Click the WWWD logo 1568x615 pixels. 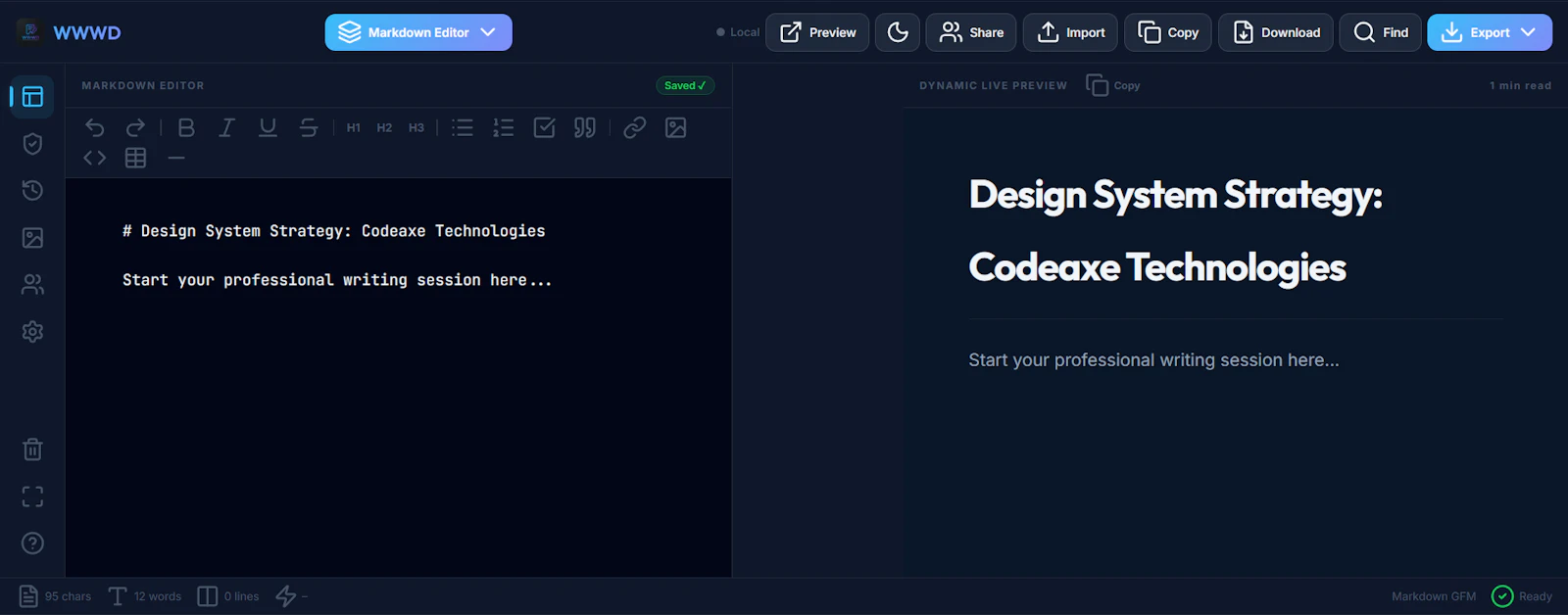click(x=70, y=32)
